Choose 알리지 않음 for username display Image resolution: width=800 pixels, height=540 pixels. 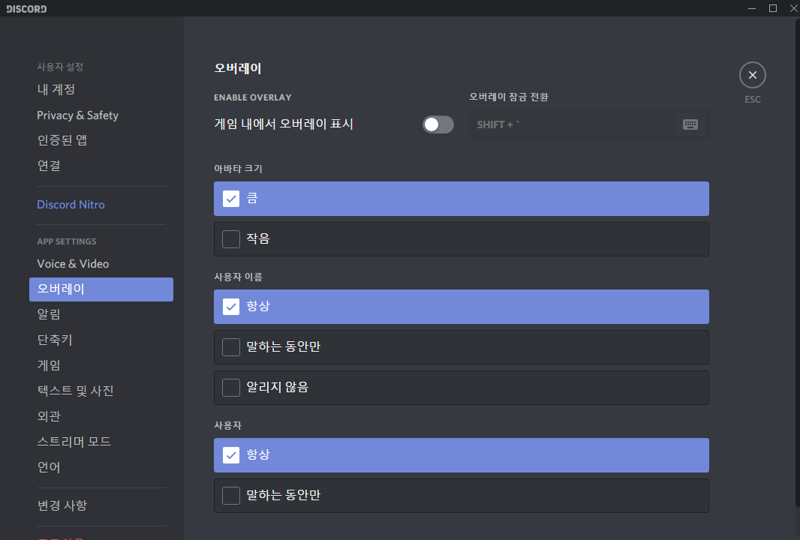tap(461, 387)
